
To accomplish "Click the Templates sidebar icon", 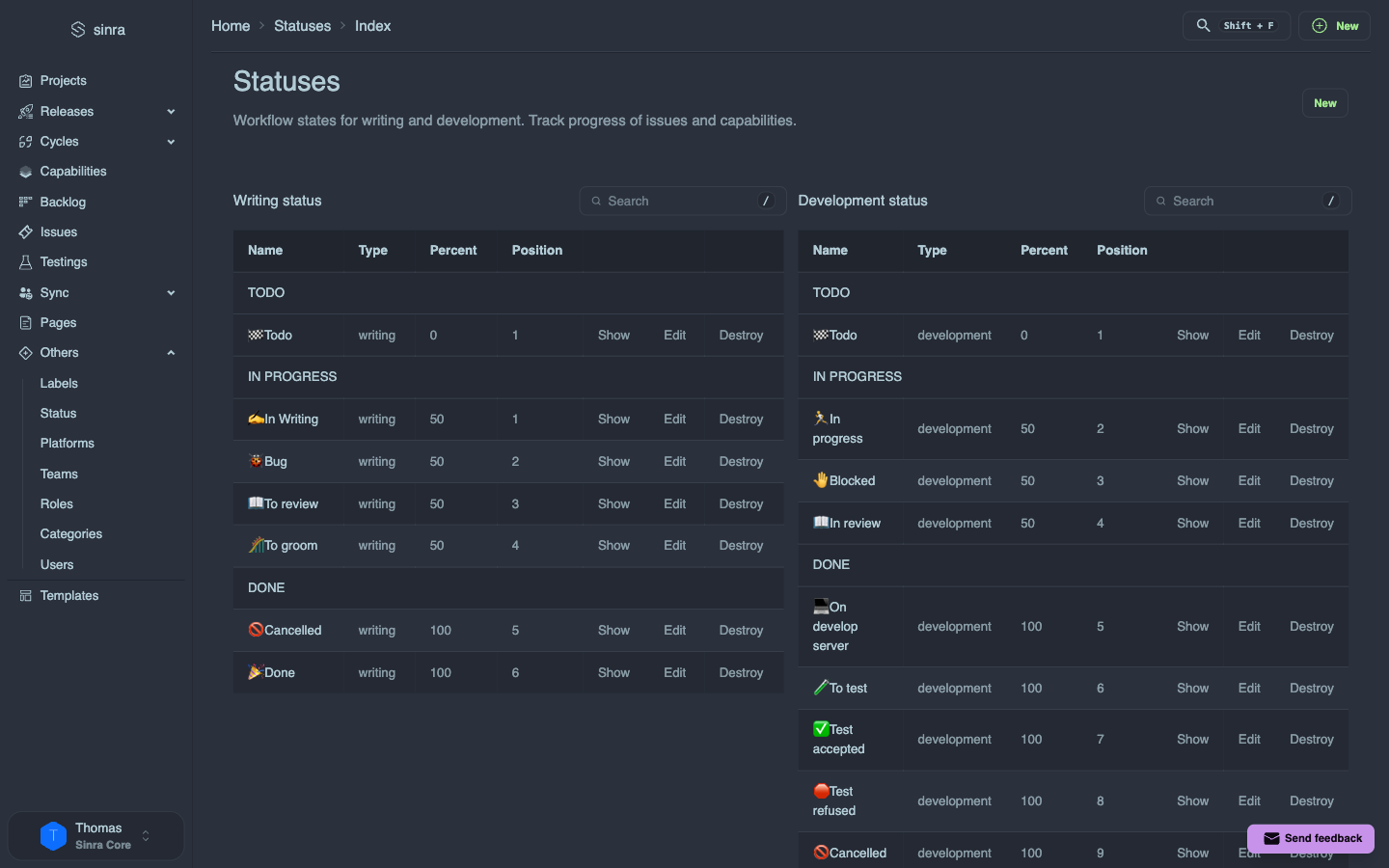I will pos(26,596).
